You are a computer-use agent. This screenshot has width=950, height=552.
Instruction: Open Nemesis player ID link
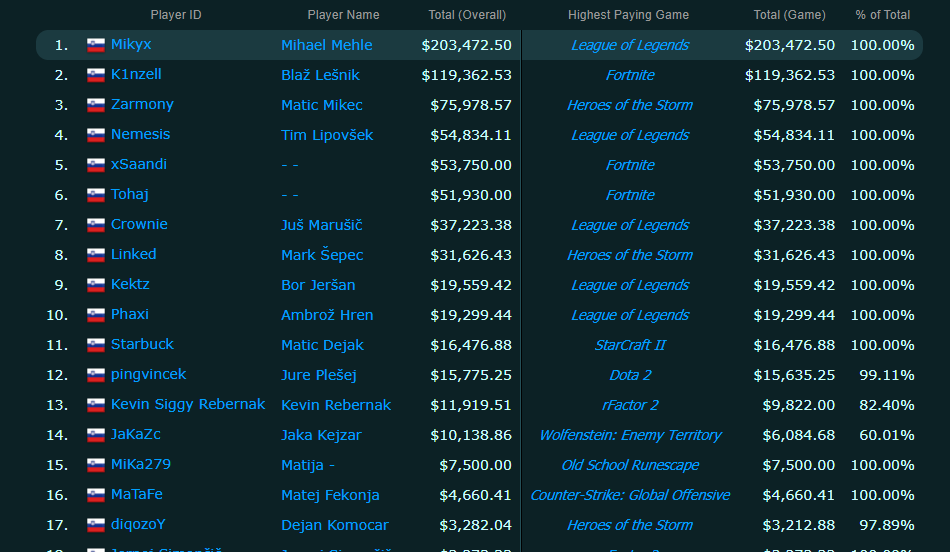pos(141,135)
